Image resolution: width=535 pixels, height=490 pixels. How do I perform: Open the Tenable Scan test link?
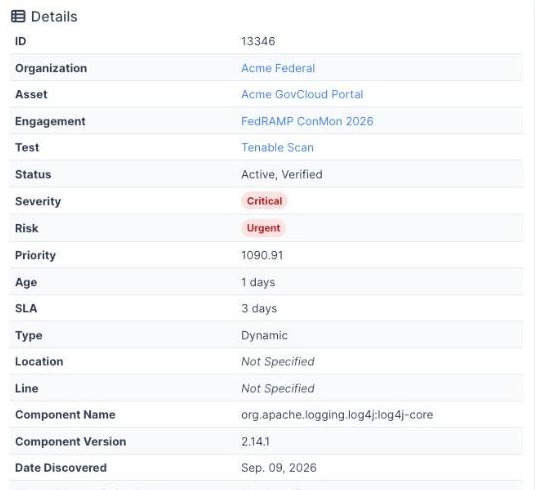pyautogui.click(x=277, y=148)
